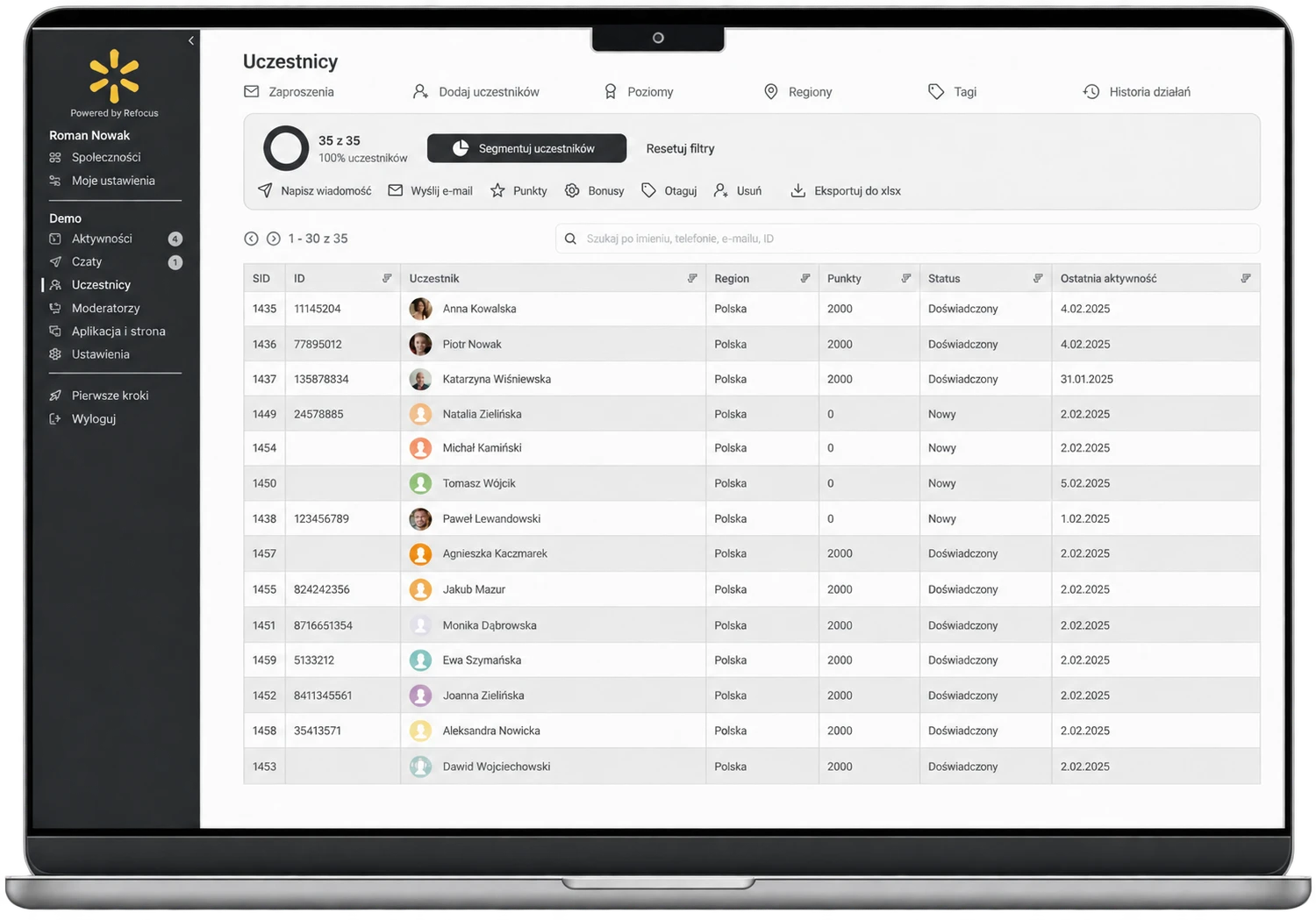1316x920 pixels.
Task: Open Poziomy badge icon
Action: tap(611, 91)
